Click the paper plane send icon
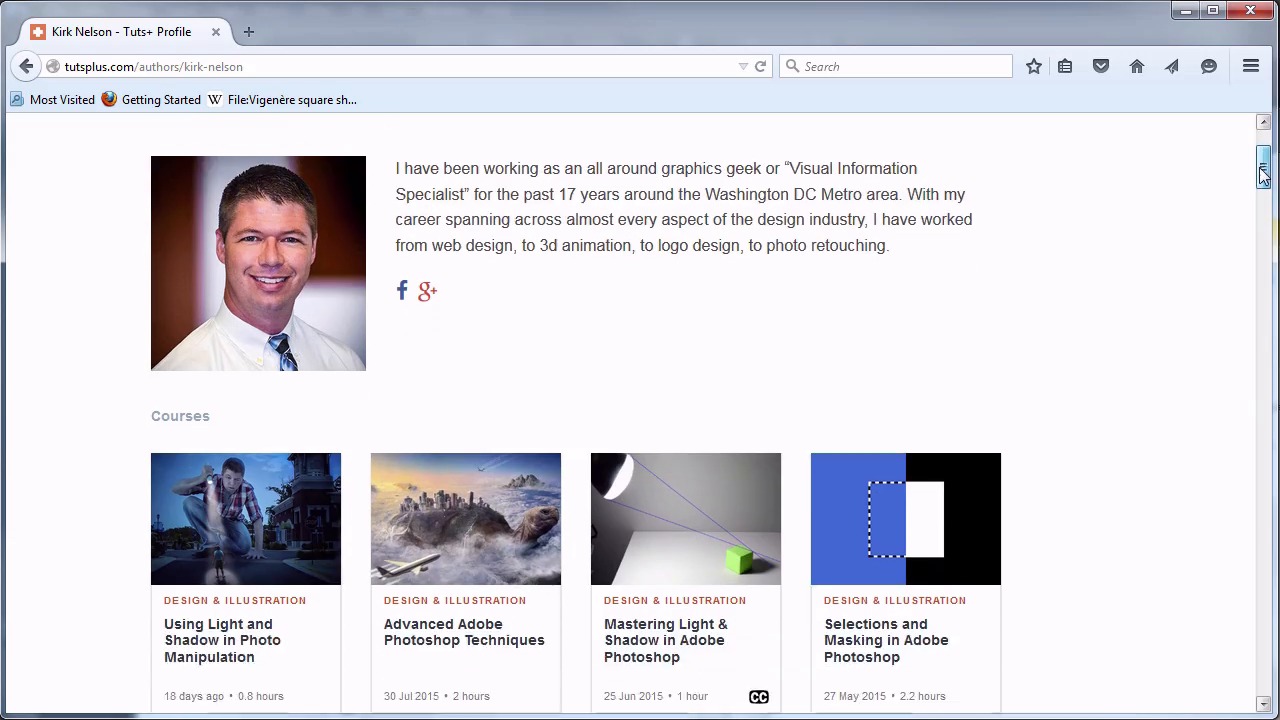 point(1172,66)
